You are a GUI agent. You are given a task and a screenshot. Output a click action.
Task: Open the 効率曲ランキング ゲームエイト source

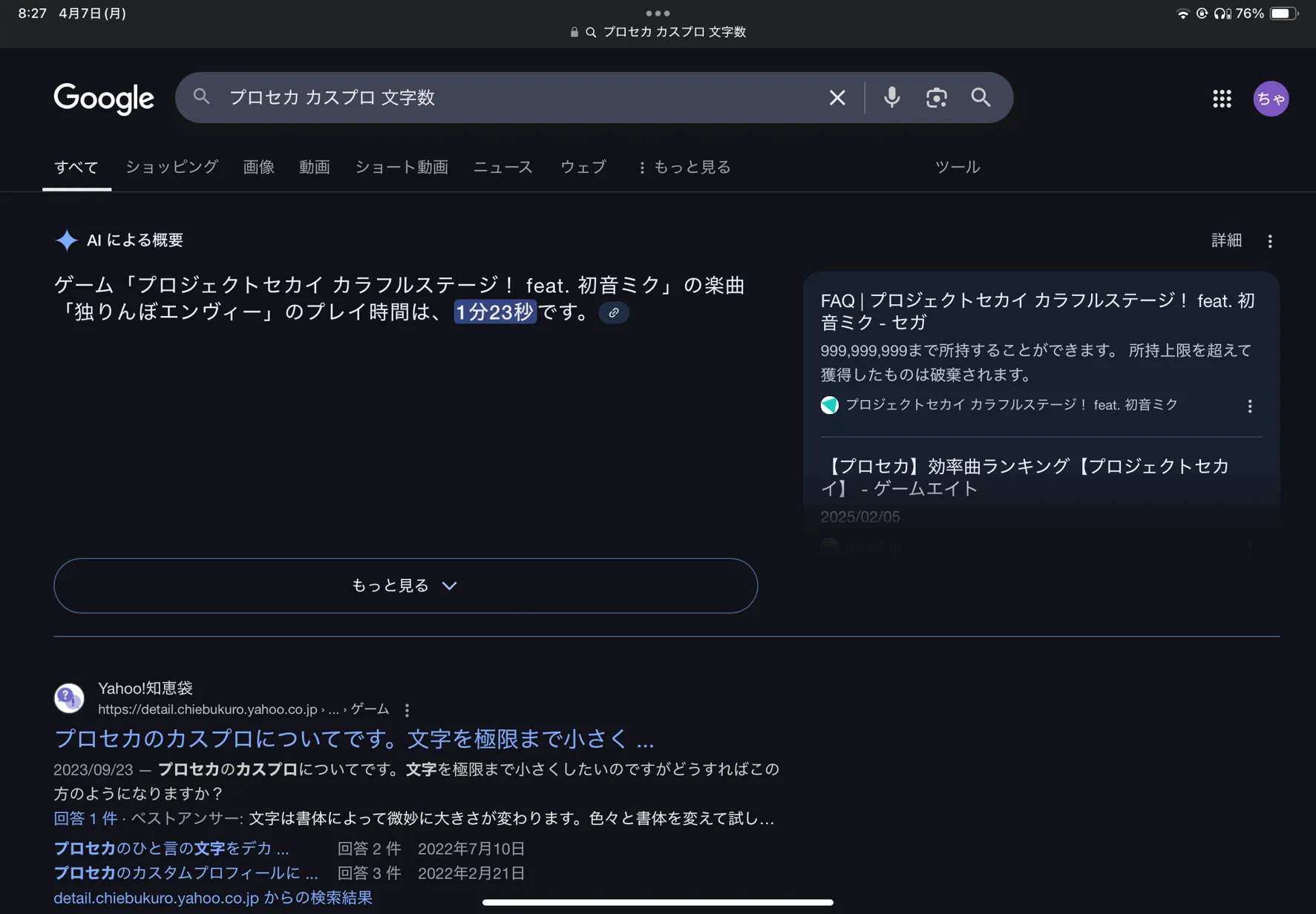1024,477
